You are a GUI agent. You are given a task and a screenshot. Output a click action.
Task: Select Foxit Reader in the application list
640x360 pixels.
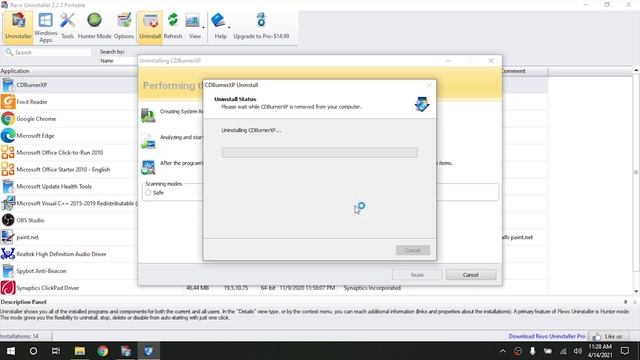coord(69,102)
